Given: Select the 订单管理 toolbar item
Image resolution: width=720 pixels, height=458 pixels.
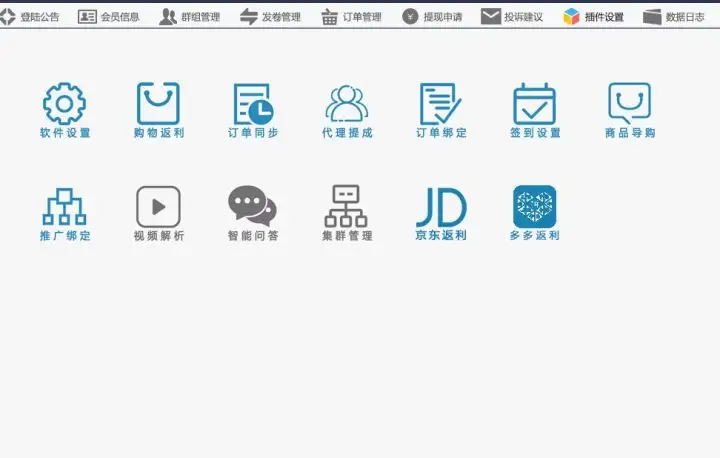Looking at the screenshot, I should point(351,17).
